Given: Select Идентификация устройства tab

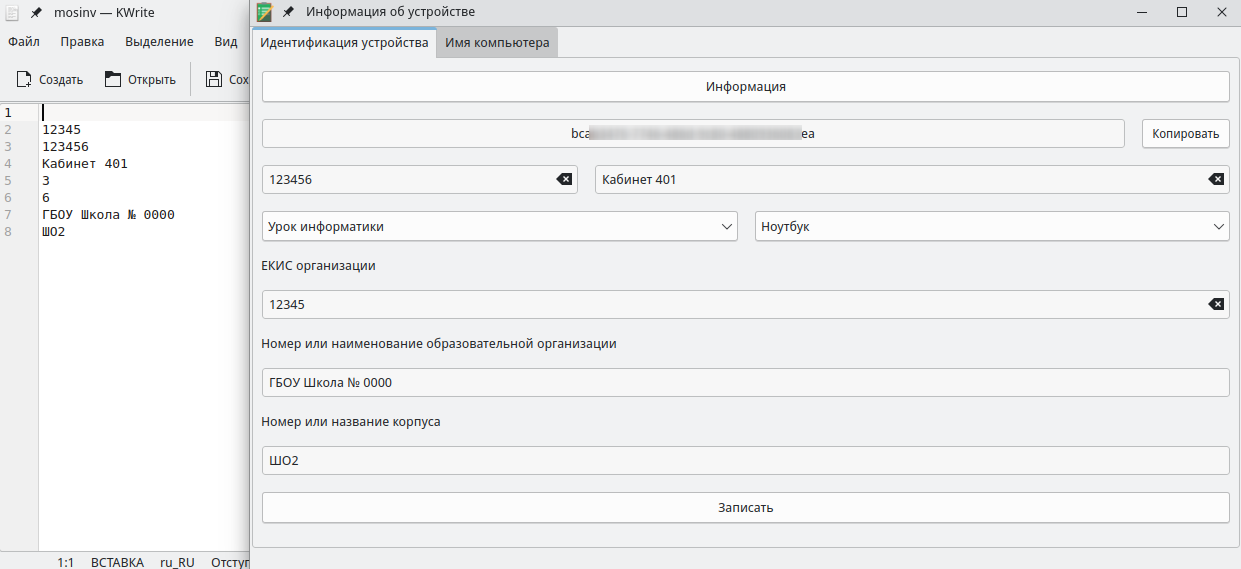Looking at the screenshot, I should coord(344,43).
